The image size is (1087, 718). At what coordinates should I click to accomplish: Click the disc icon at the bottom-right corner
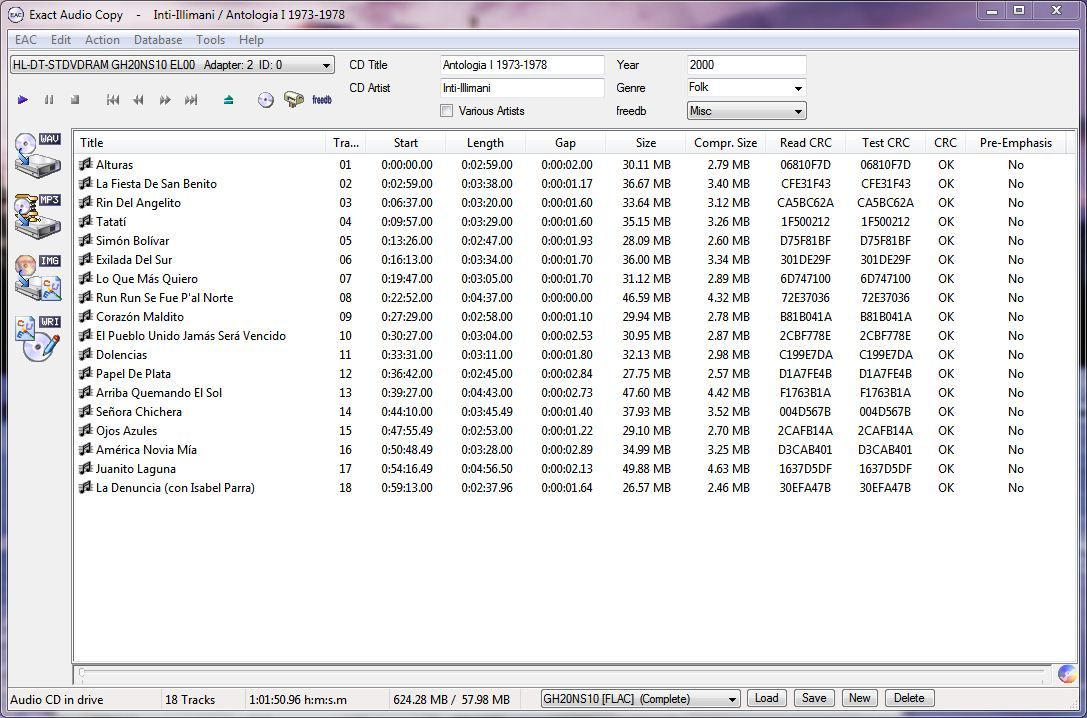1068,674
